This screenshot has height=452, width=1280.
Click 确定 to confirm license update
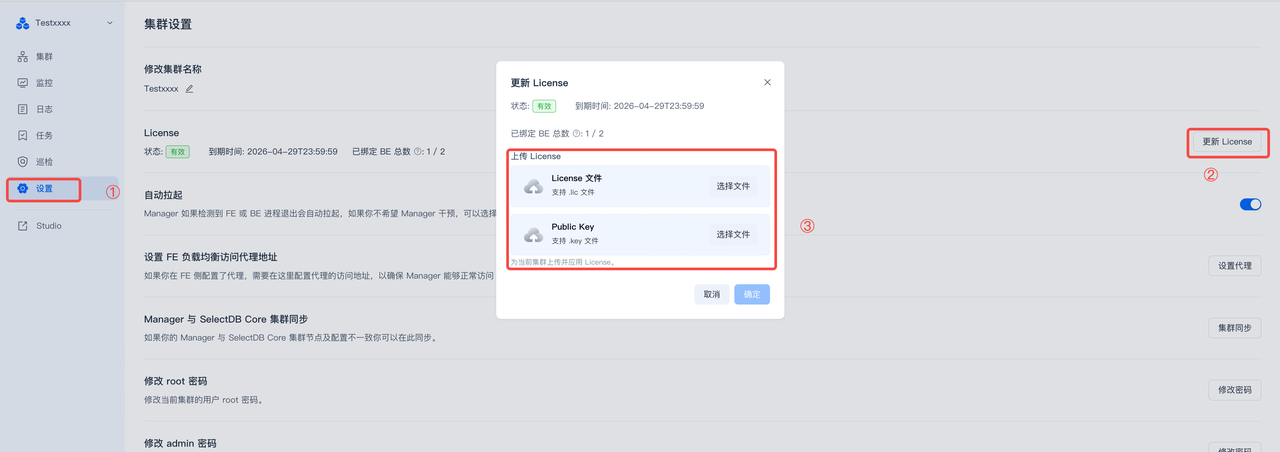coord(752,294)
